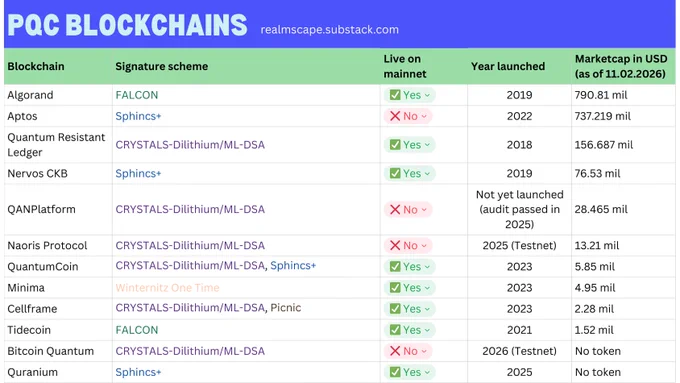Click the Not yet launched year cell
Viewport: 680px width, 383px height.
pyautogui.click(x=520, y=210)
